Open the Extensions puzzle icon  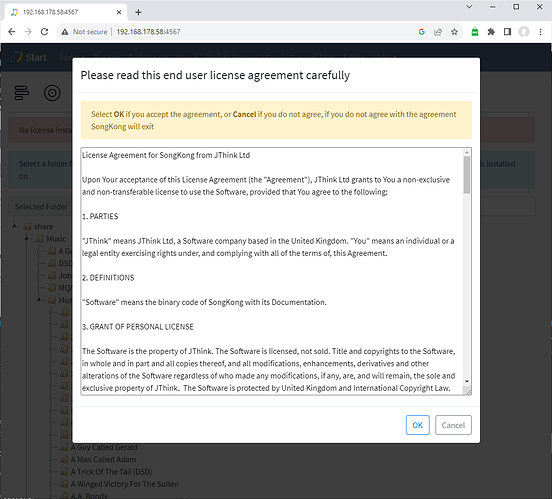[x=491, y=32]
